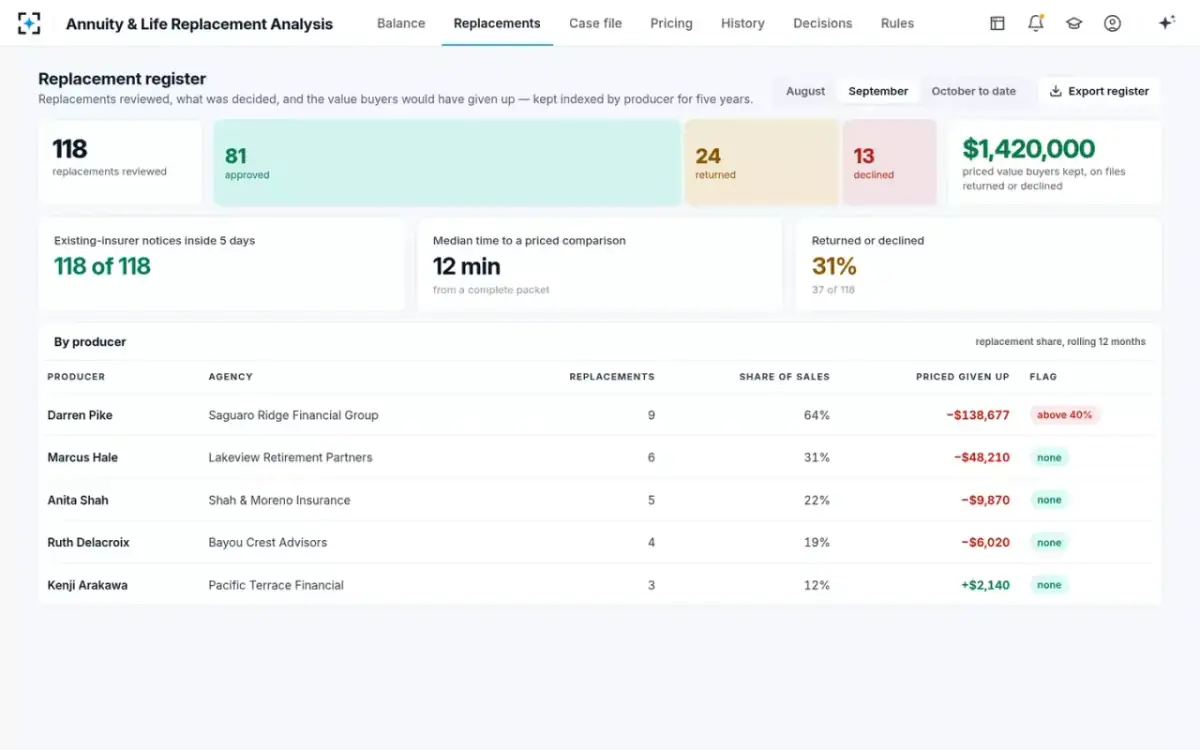Click the sparkle assistant icon
Screen dimensions: 1200x750
[1166, 23]
